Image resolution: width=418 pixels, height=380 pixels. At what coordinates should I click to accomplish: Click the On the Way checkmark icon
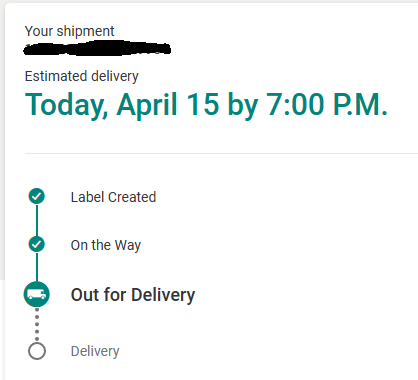(x=37, y=244)
